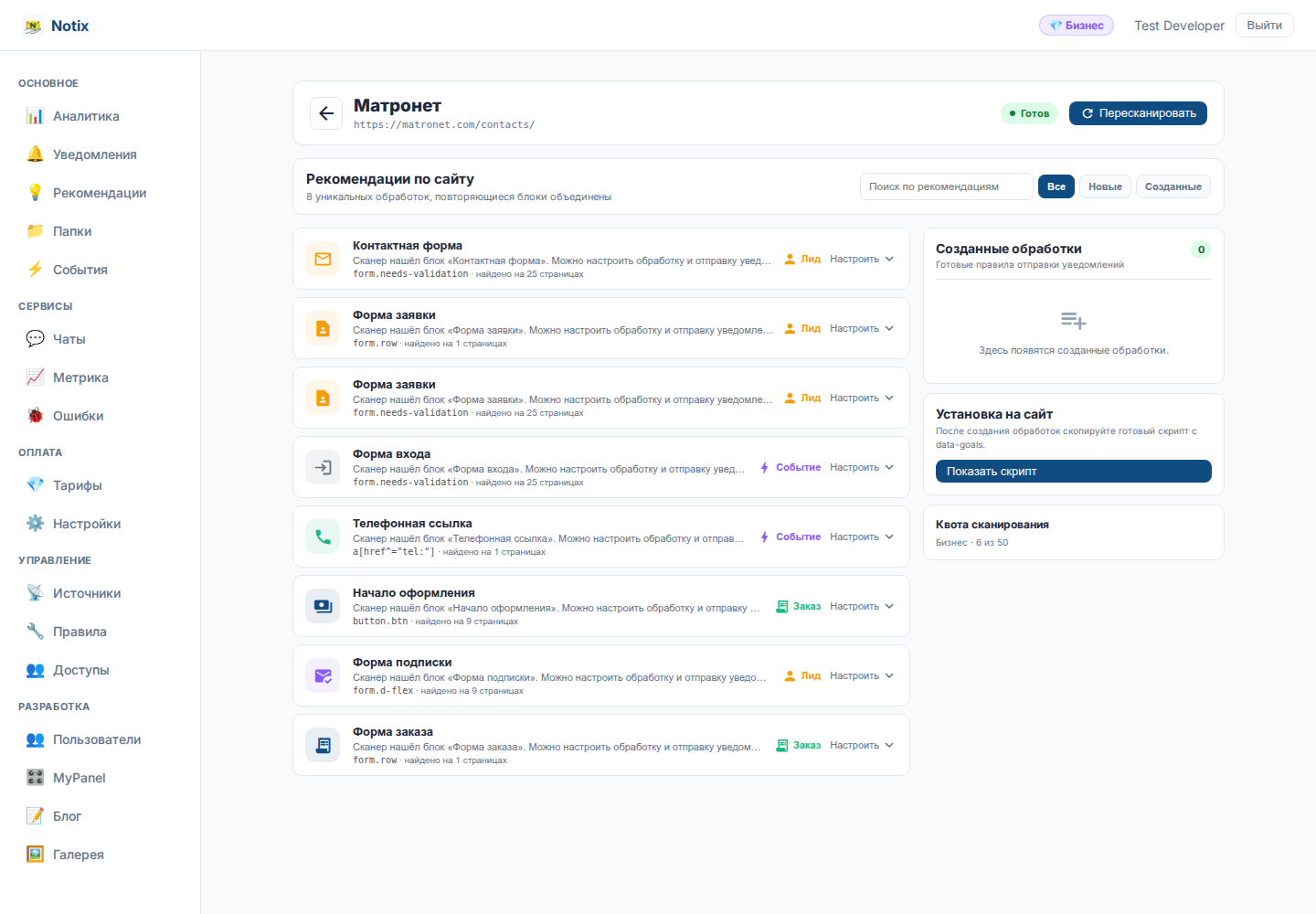Click the Бизнес plan badge

click(x=1077, y=26)
